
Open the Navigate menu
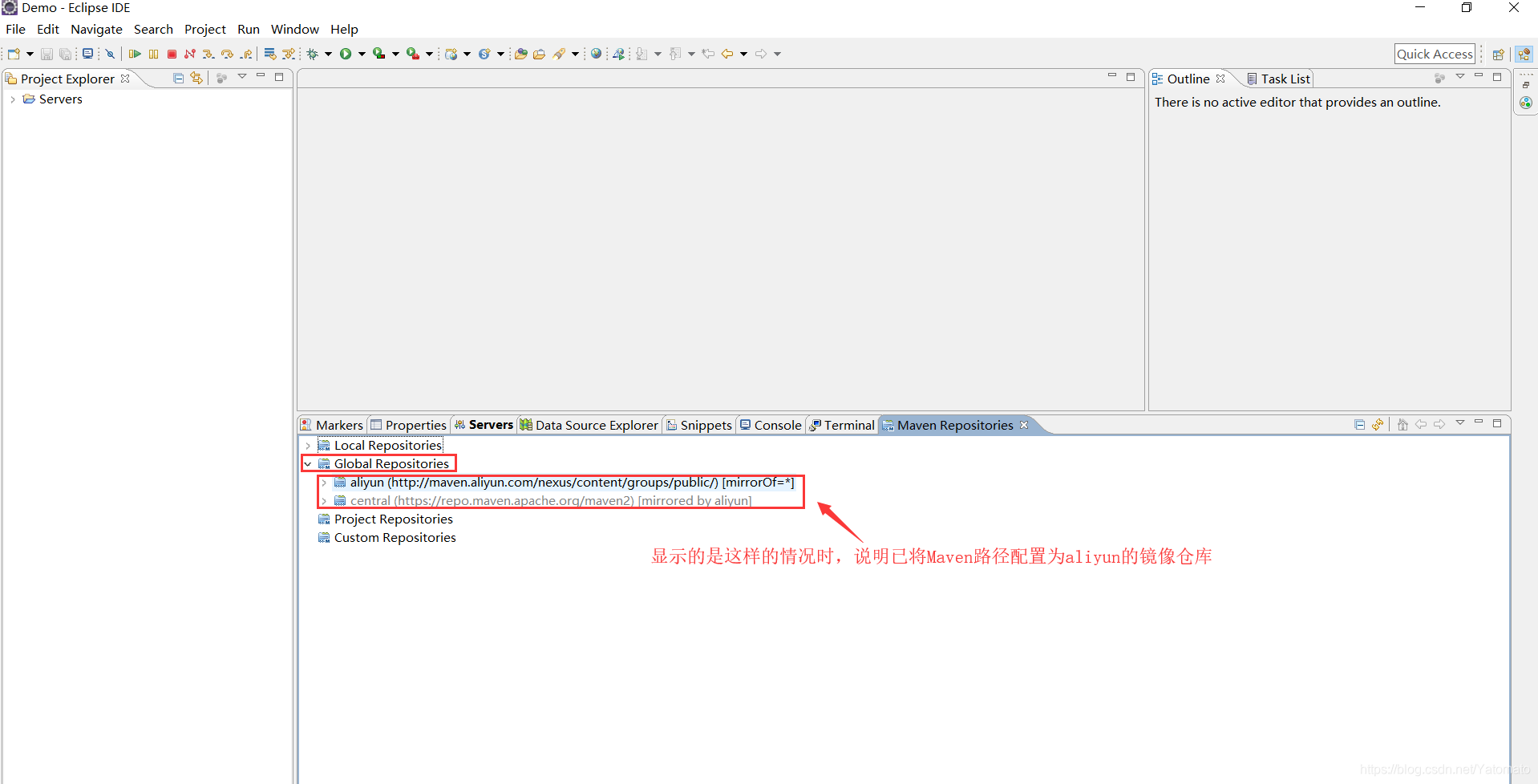(x=96, y=29)
